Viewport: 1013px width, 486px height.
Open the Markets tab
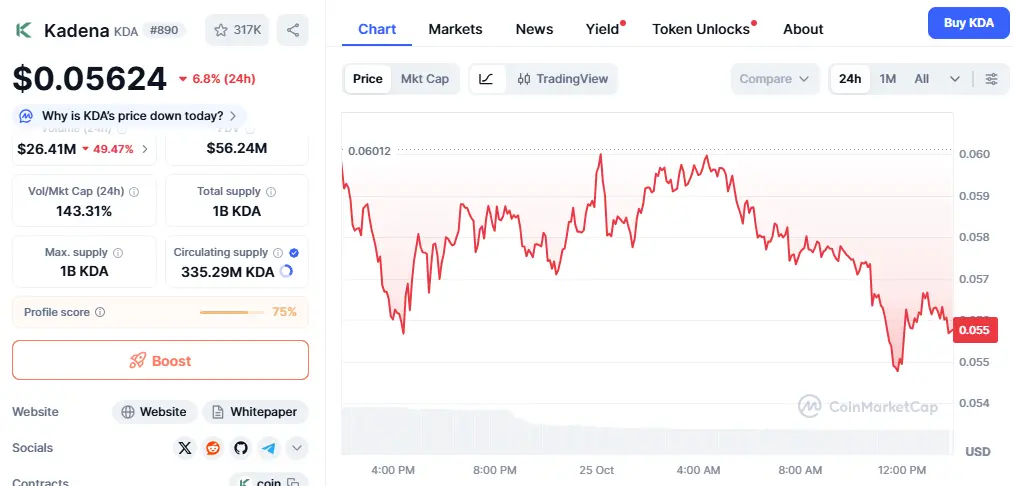455,29
